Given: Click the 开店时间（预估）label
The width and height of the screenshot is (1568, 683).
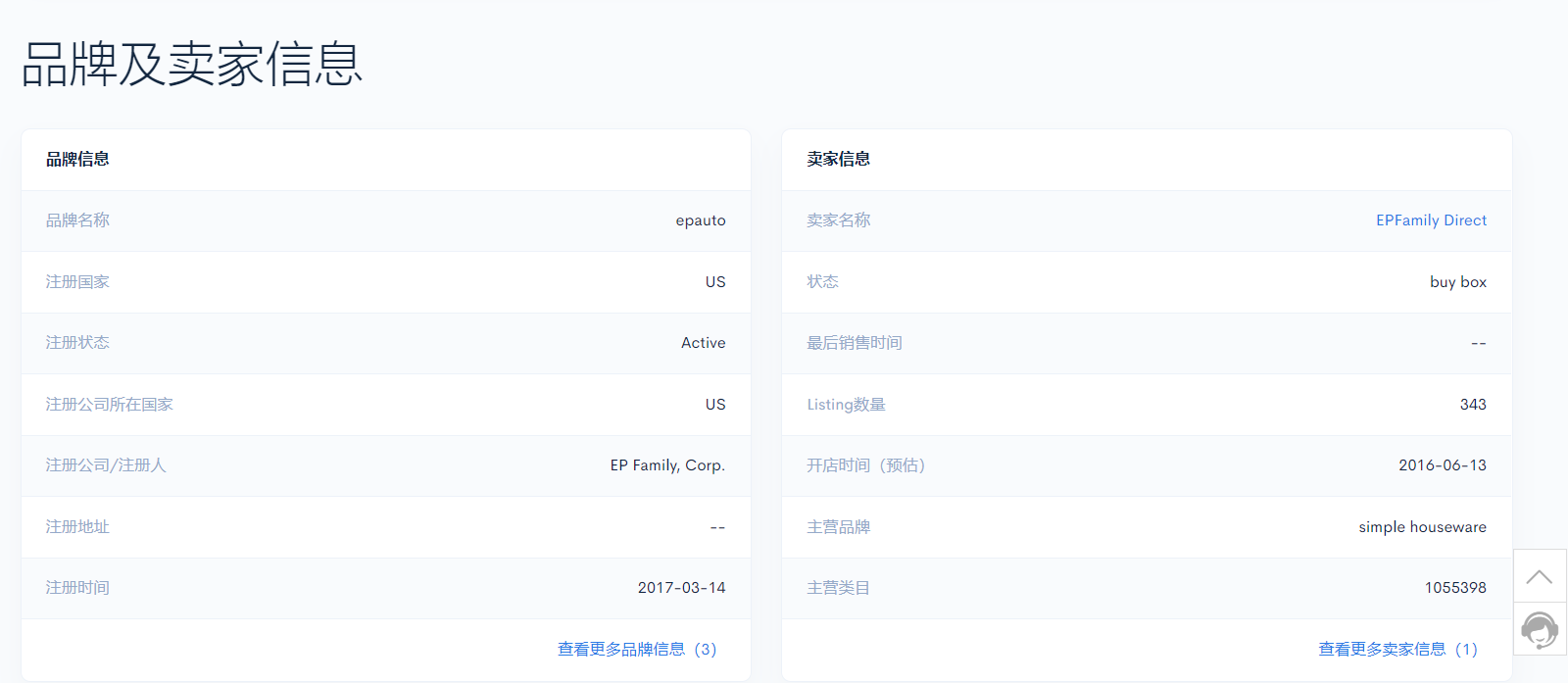Looking at the screenshot, I should [866, 465].
